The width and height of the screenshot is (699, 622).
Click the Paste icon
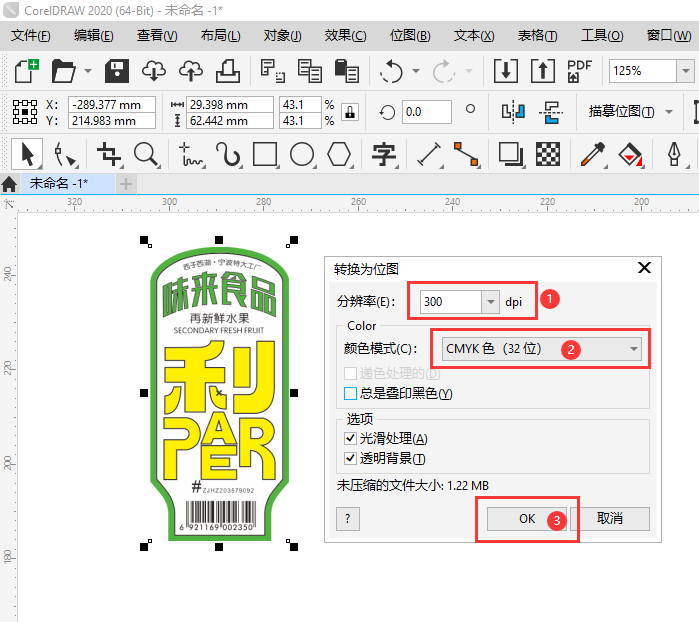pos(347,71)
